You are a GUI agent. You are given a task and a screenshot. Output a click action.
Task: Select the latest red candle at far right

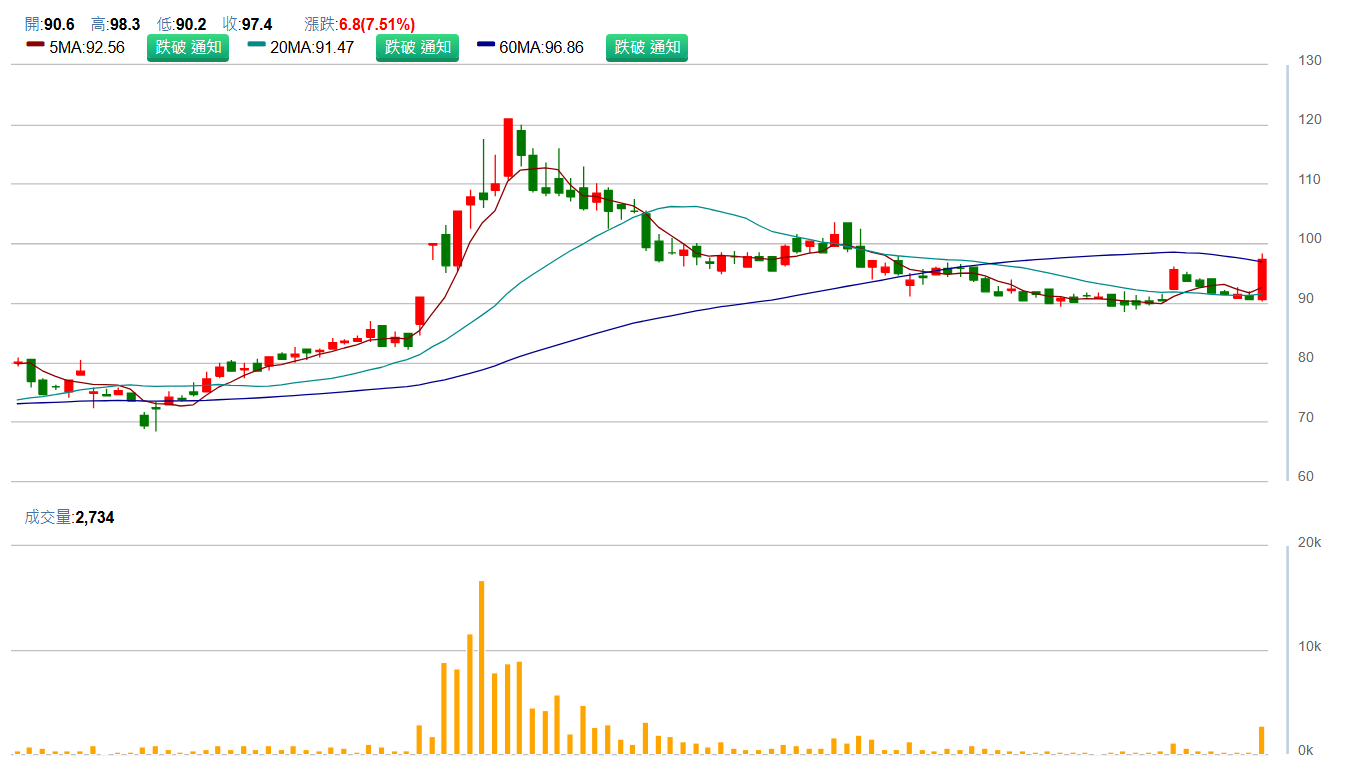pyautogui.click(x=1262, y=279)
